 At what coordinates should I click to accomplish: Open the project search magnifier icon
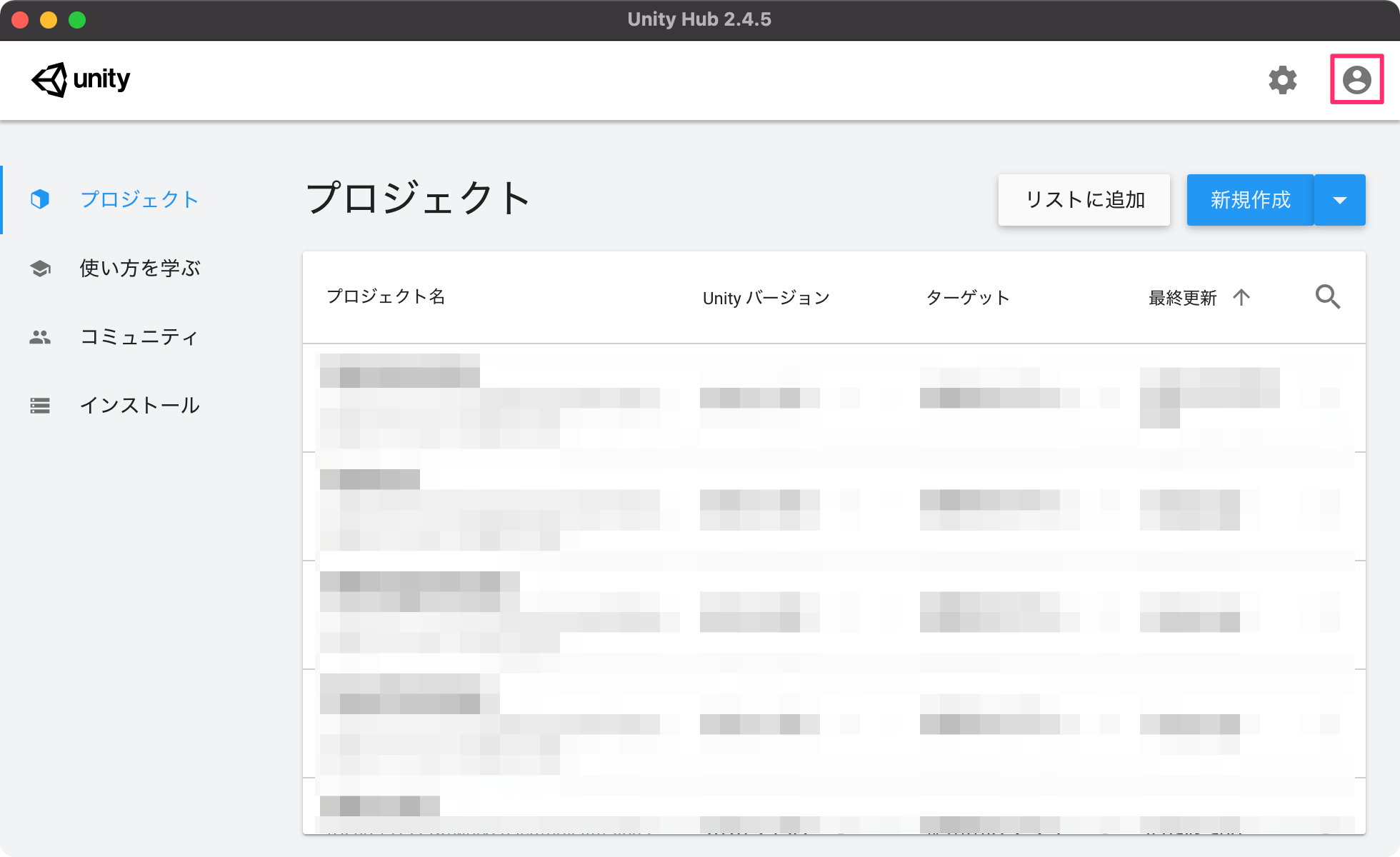(1328, 296)
